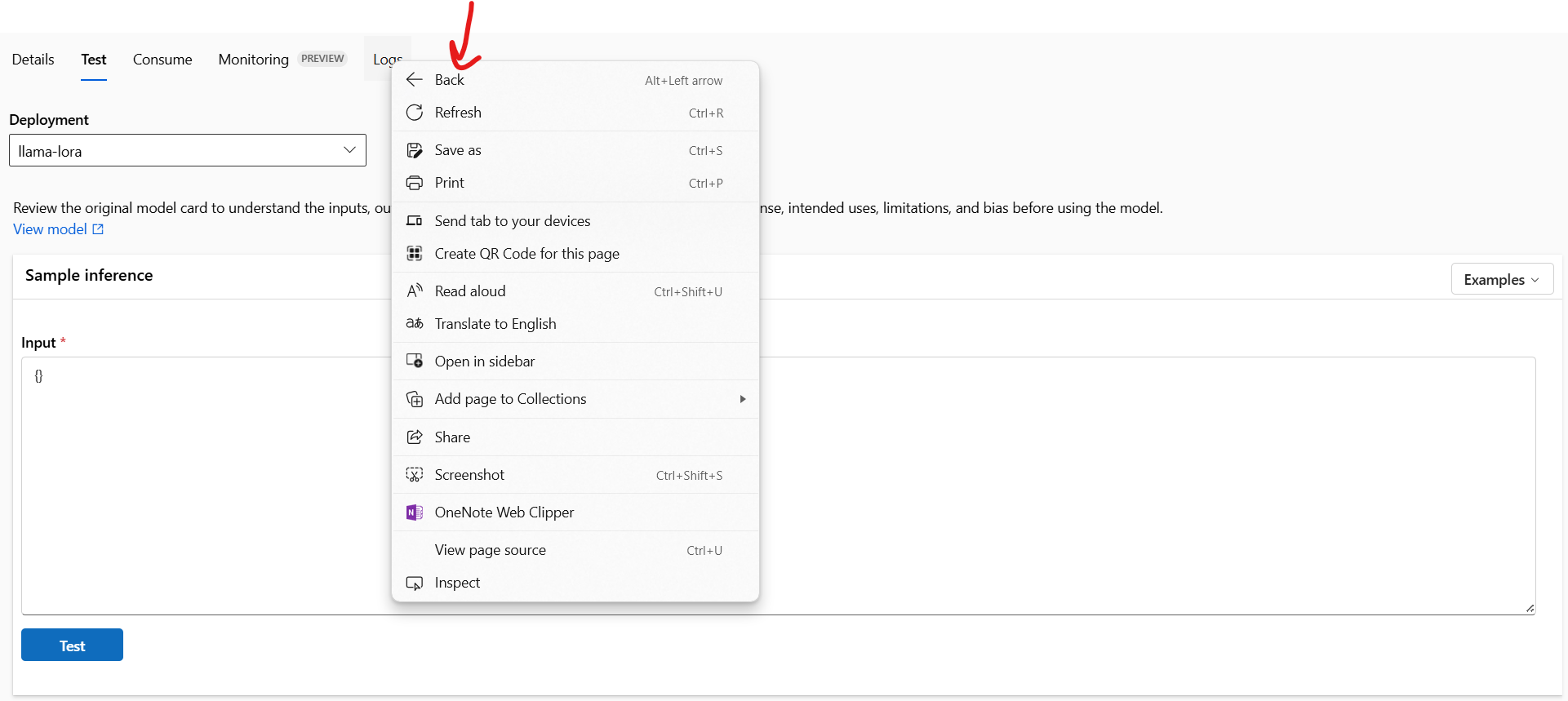
Task: Click the Sample inference heading
Action: (89, 275)
